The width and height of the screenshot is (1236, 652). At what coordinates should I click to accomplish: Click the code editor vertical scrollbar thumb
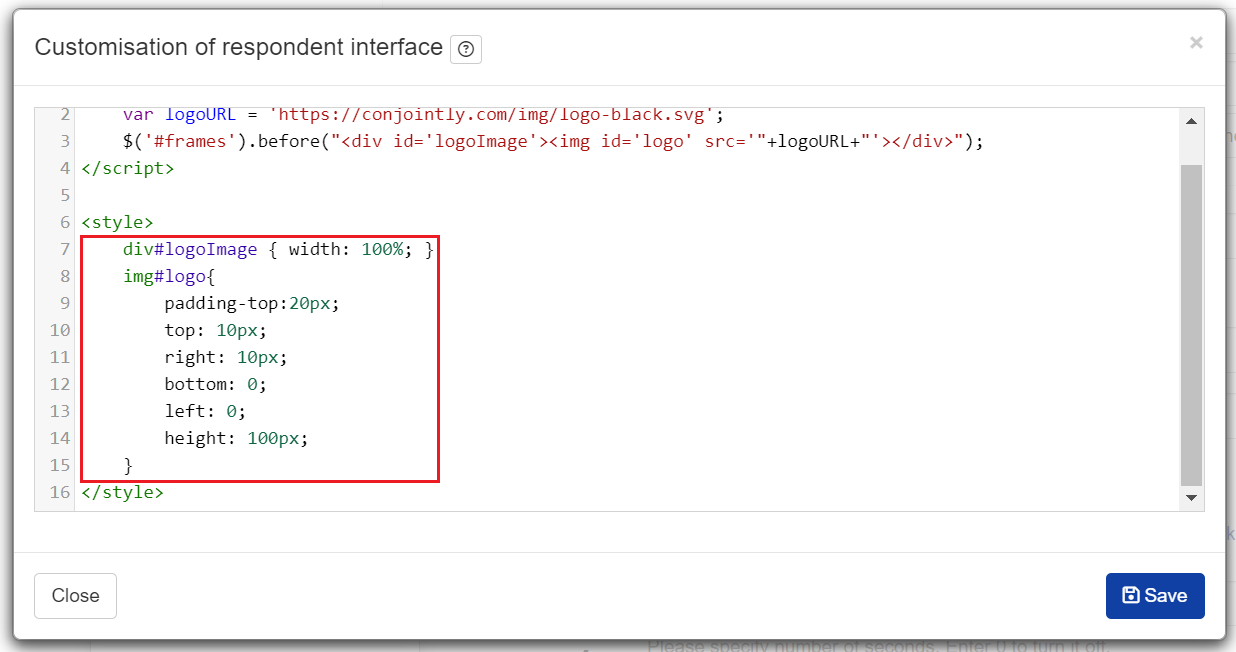point(1191,325)
